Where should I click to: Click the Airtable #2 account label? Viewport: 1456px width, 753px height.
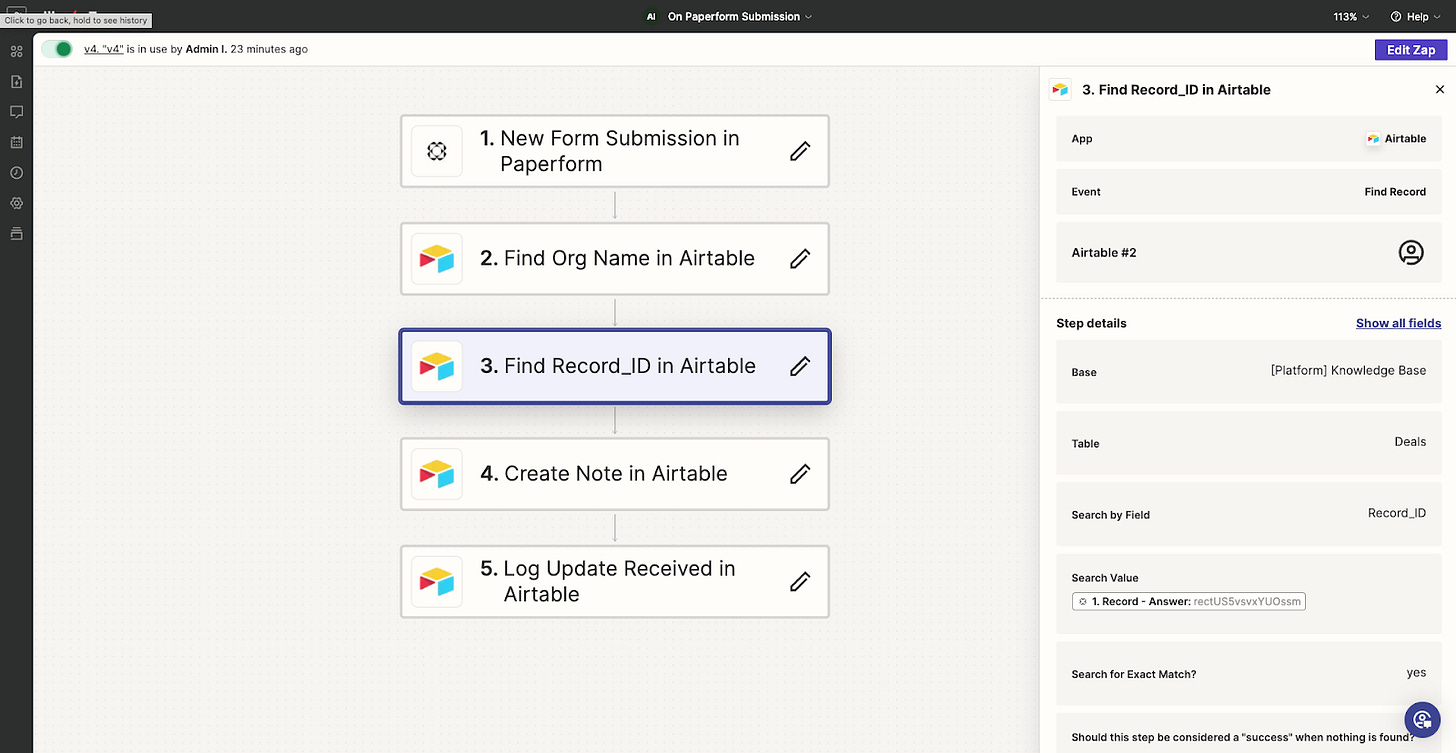[1104, 253]
